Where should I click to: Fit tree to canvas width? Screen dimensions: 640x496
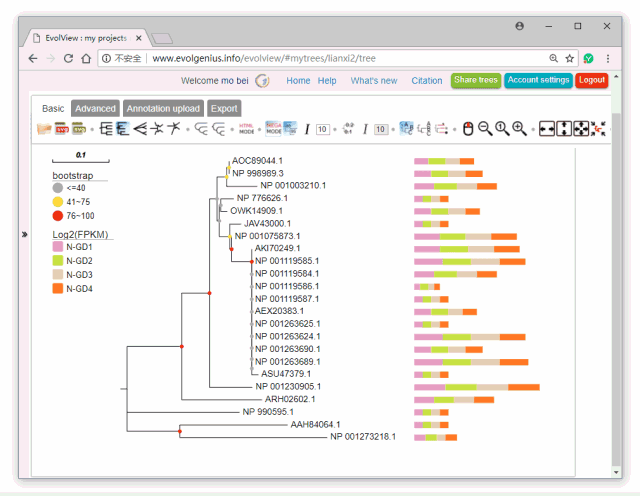(x=547, y=129)
